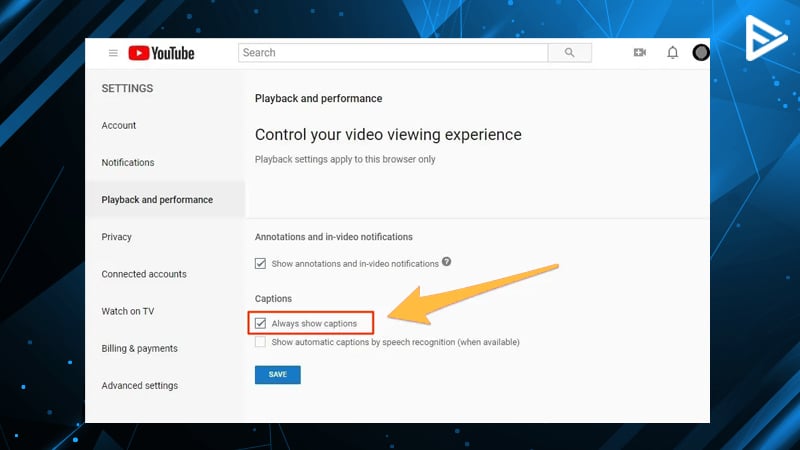Toggle the Always show captions checkbox
Screen dimensions: 800x450
tap(260, 323)
